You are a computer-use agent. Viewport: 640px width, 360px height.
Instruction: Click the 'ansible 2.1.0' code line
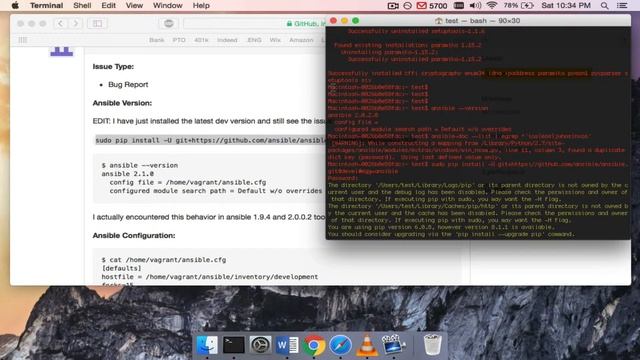pos(128,173)
